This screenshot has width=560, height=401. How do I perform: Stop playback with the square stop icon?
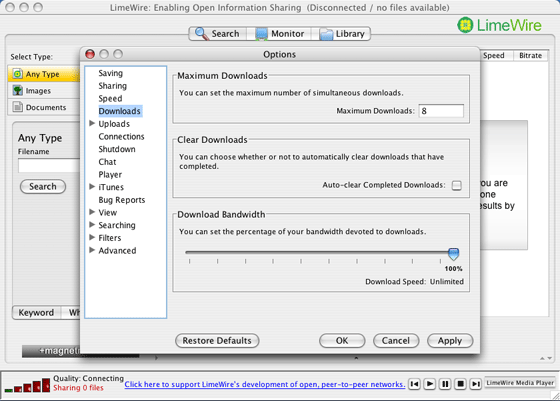461,384
